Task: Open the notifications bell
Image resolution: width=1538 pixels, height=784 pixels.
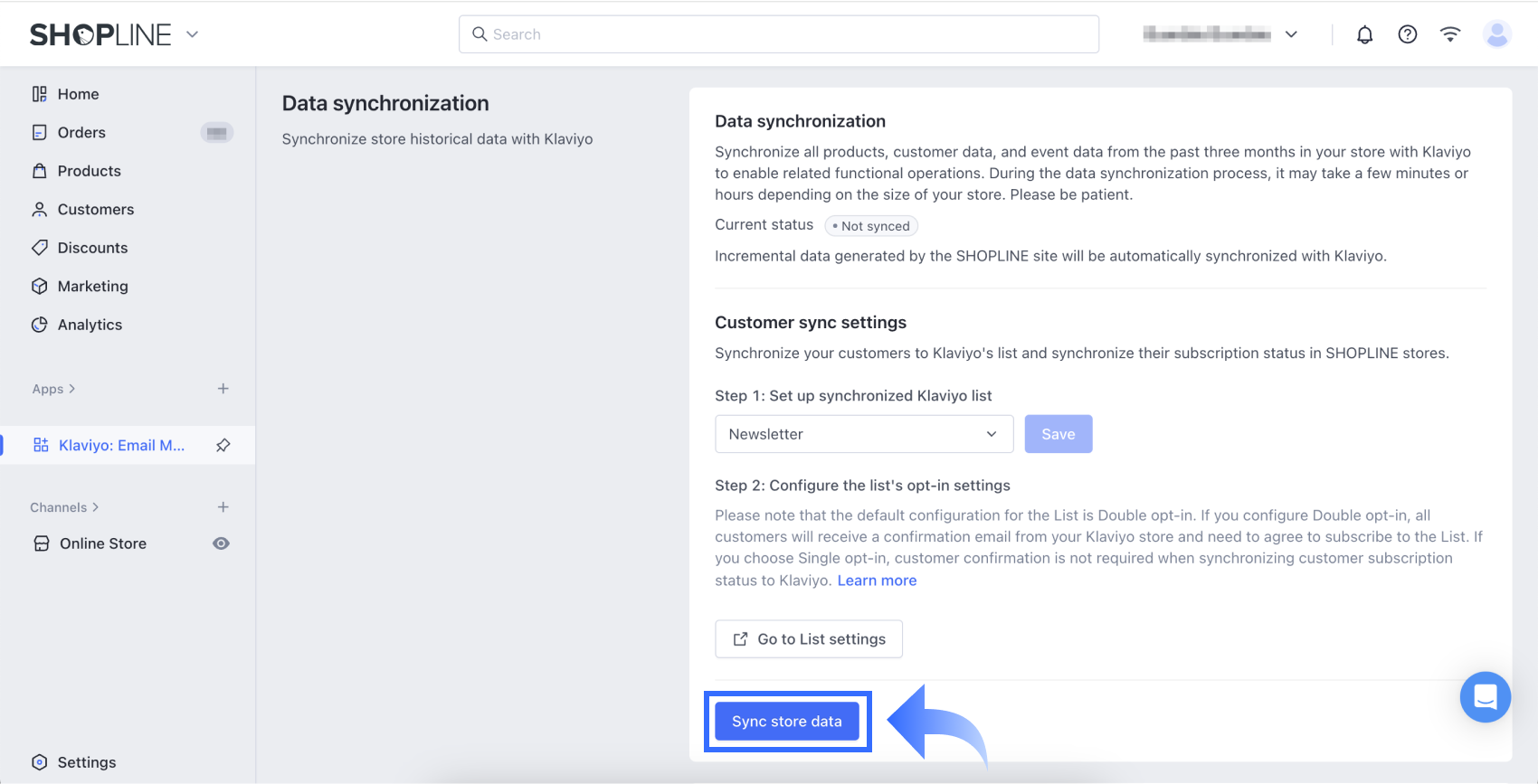Action: coord(1364,34)
